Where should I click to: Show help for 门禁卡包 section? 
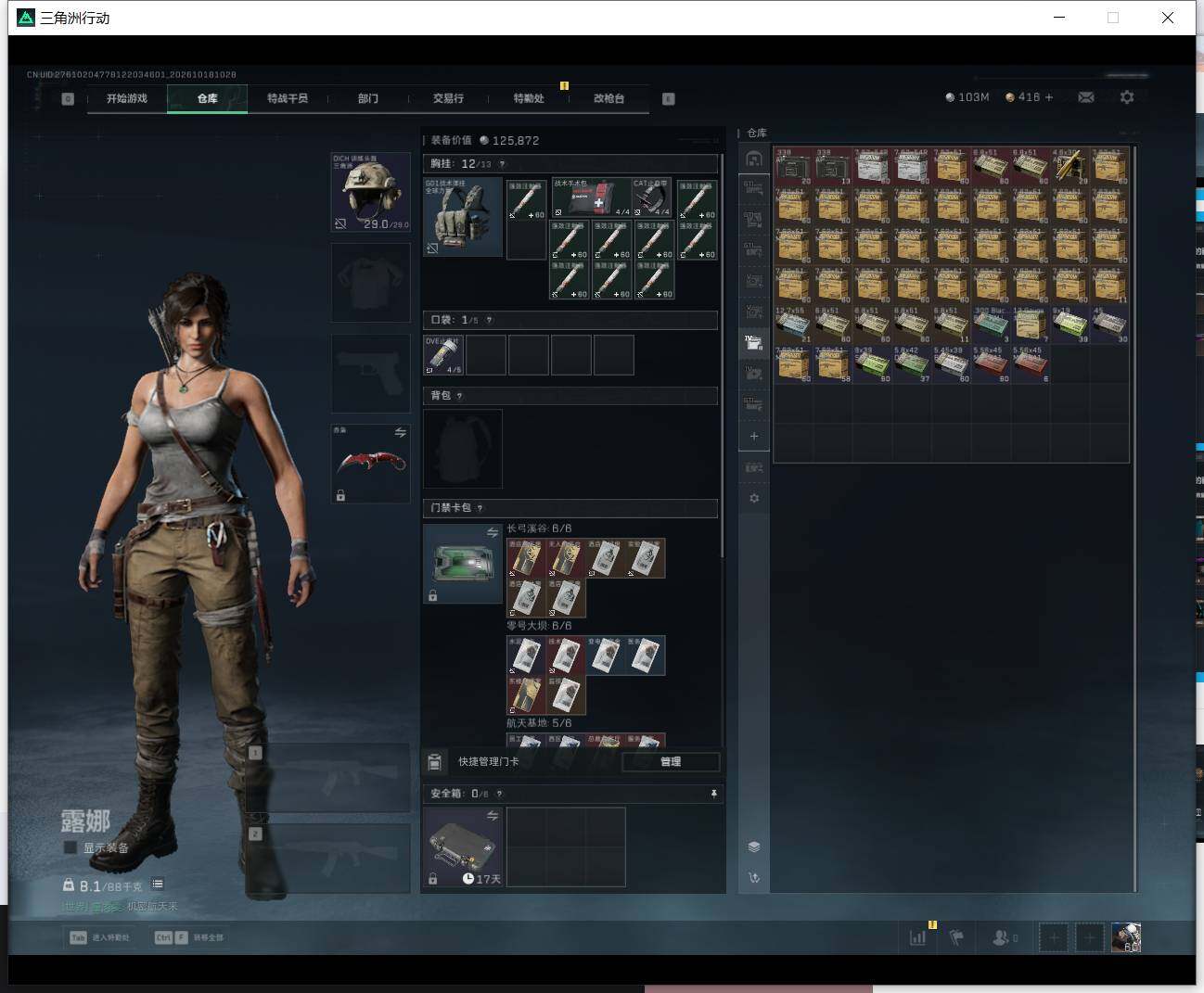click(480, 508)
